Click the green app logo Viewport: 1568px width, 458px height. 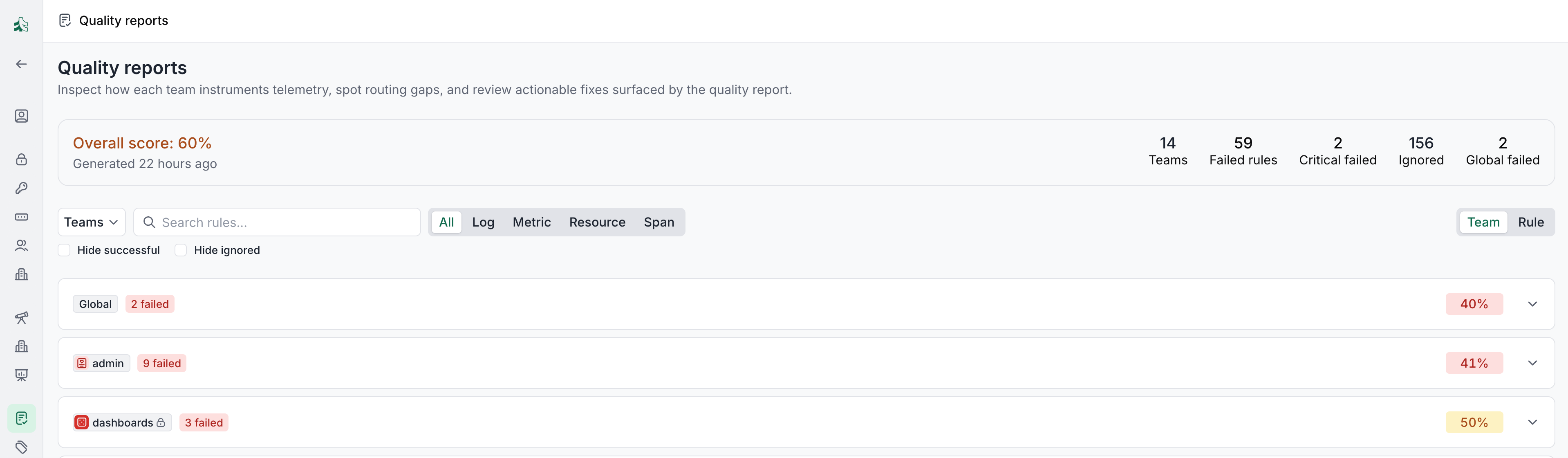pos(21,25)
